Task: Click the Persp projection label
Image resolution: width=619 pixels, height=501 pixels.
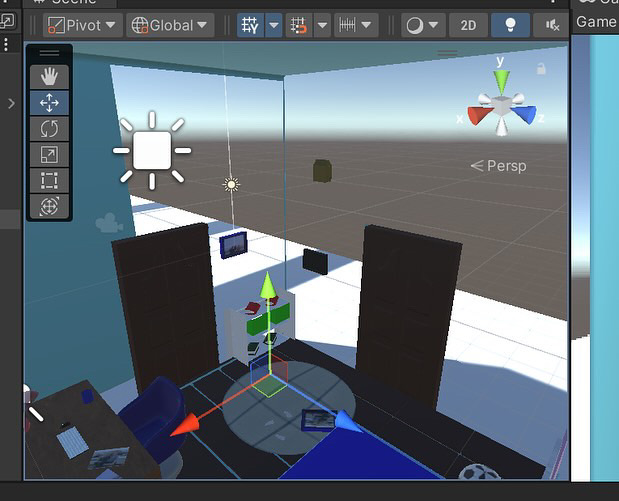Action: pyautogui.click(x=498, y=166)
